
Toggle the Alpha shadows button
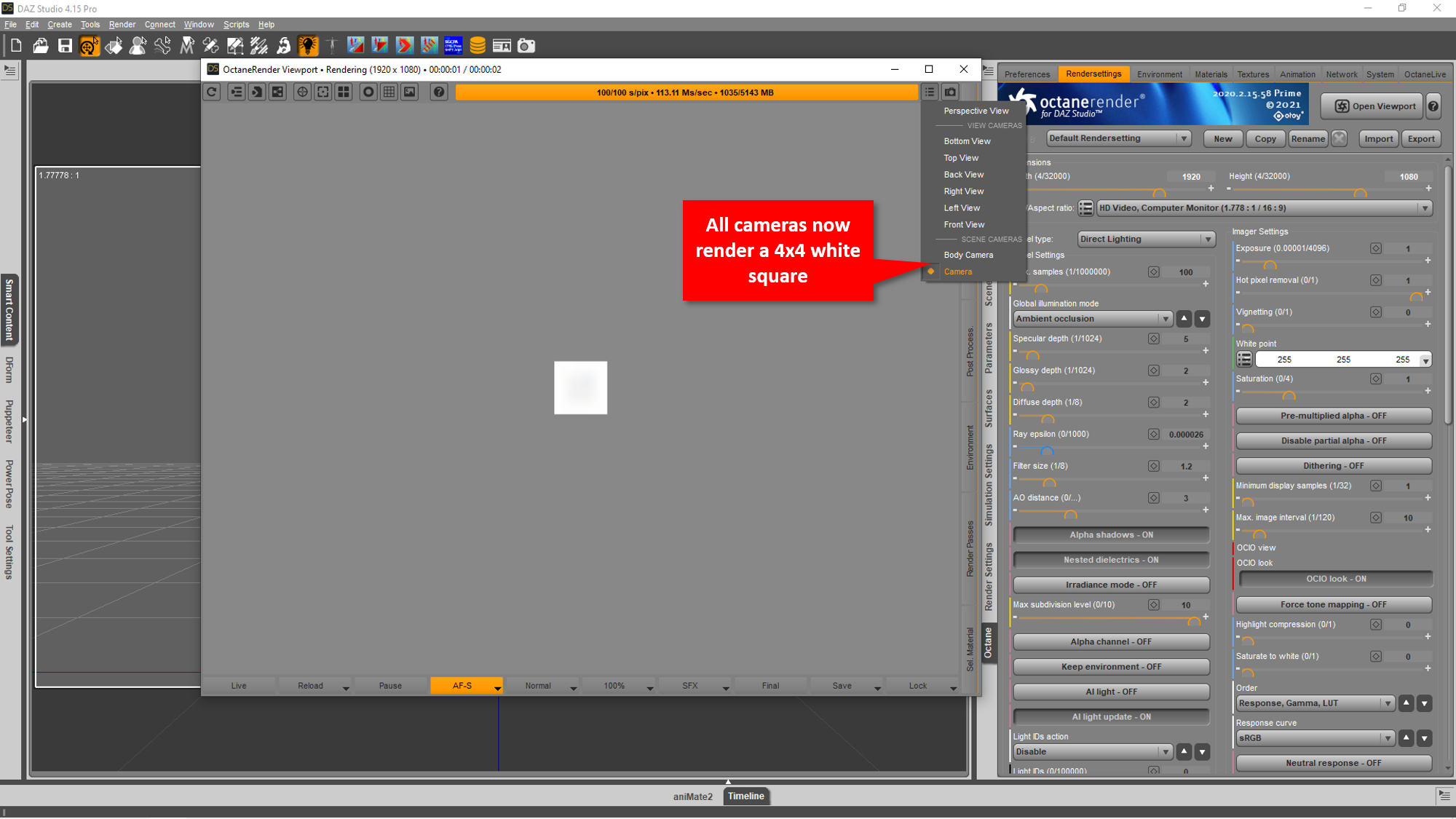(x=1110, y=535)
